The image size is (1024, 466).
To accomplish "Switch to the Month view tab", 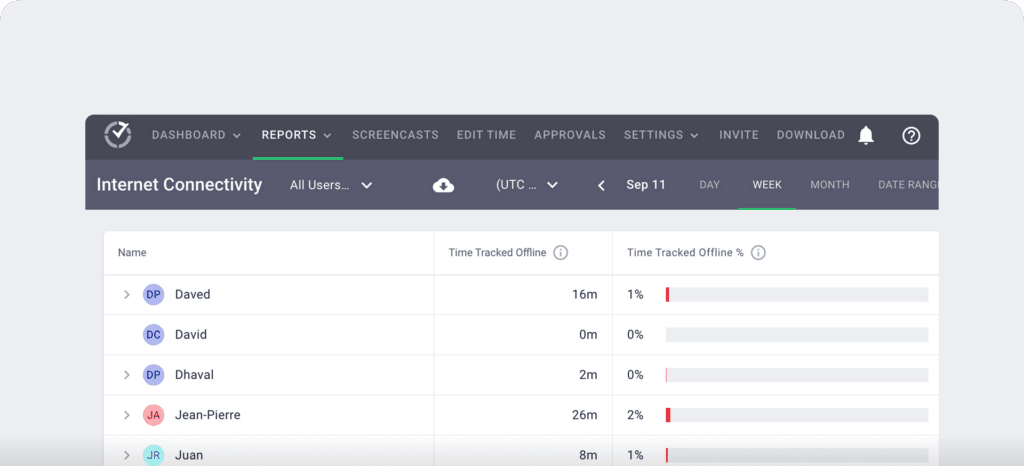I will pos(829,185).
